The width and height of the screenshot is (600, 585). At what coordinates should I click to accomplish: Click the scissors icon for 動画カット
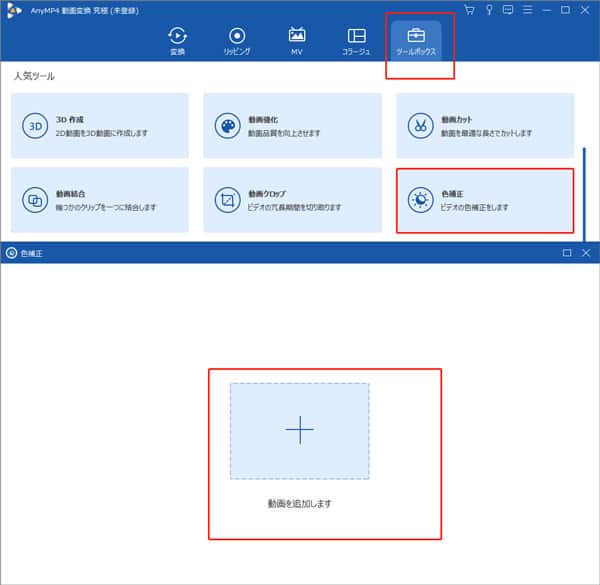pyautogui.click(x=420, y=125)
